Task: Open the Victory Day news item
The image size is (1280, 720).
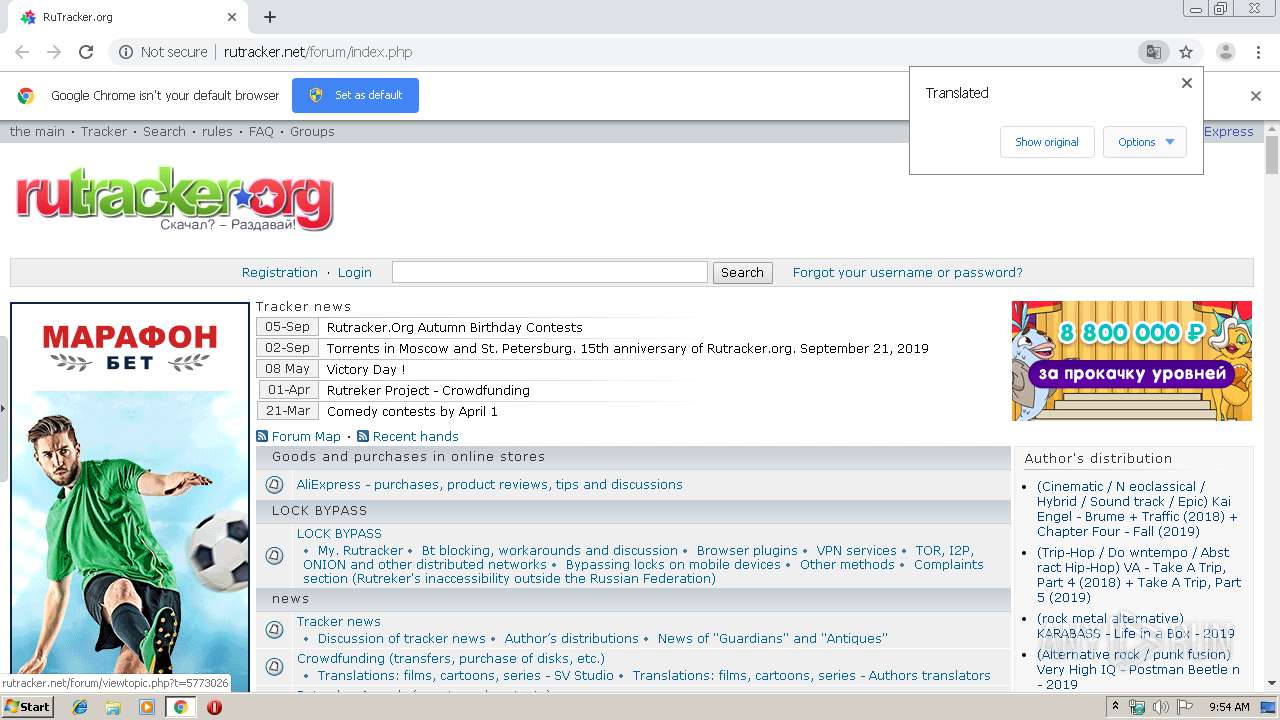Action: coord(366,369)
